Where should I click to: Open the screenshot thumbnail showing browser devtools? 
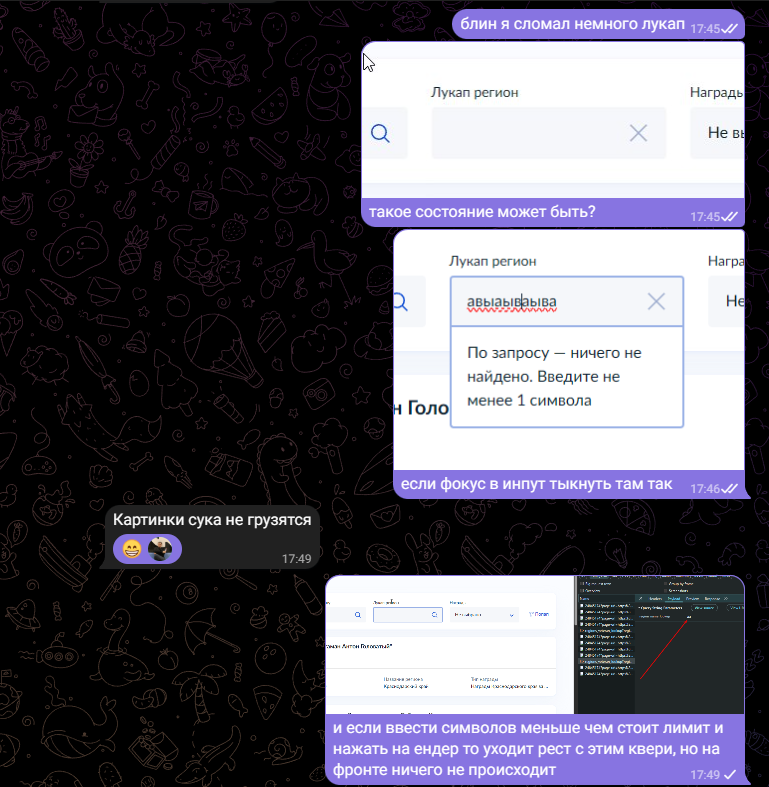(x=535, y=645)
